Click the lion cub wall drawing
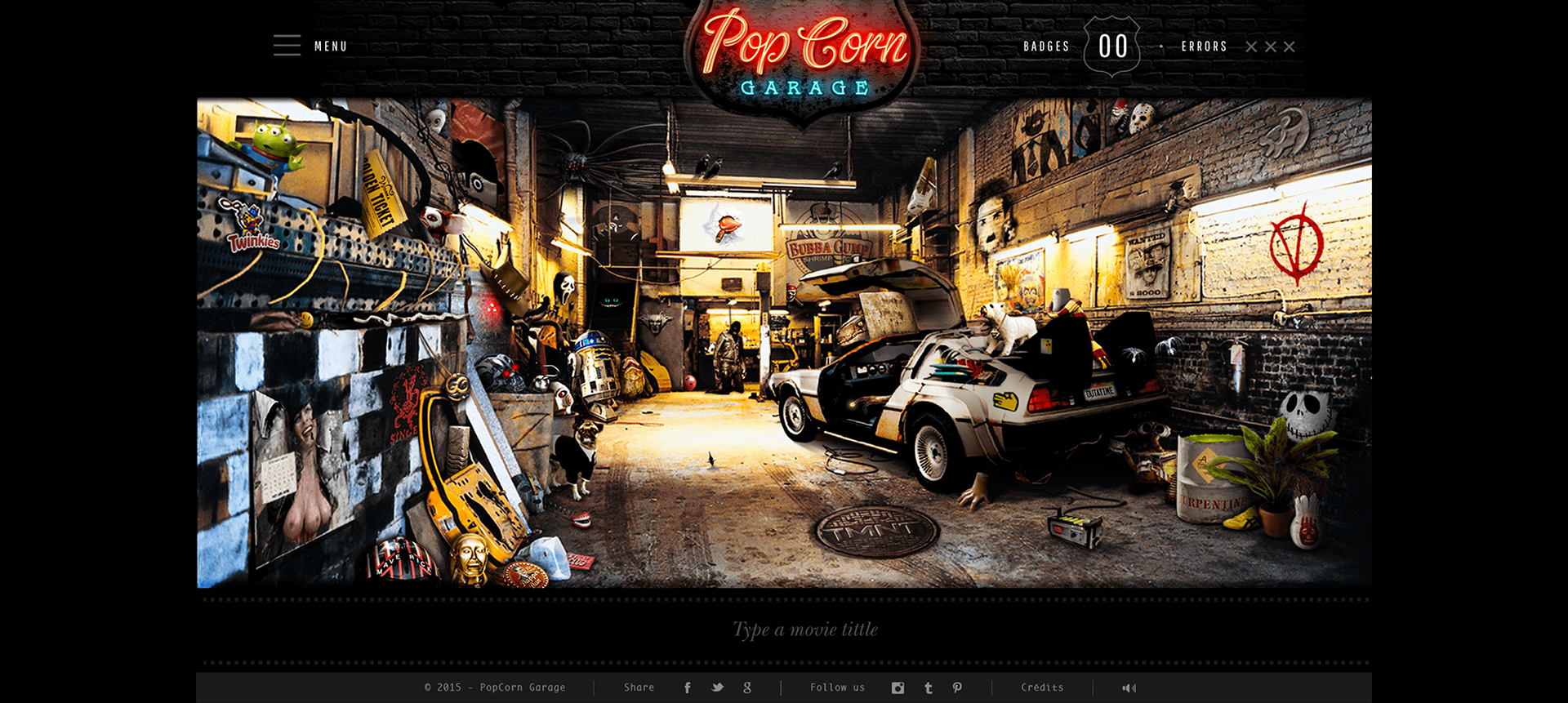This screenshot has height=703, width=1568. coord(1286,133)
